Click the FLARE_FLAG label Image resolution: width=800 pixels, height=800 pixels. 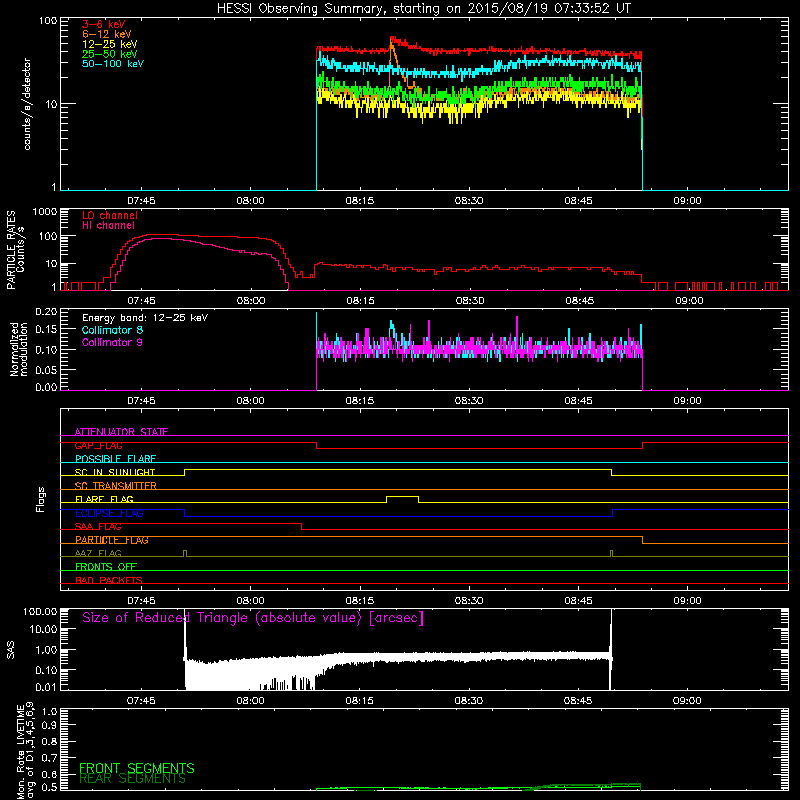(x=104, y=499)
